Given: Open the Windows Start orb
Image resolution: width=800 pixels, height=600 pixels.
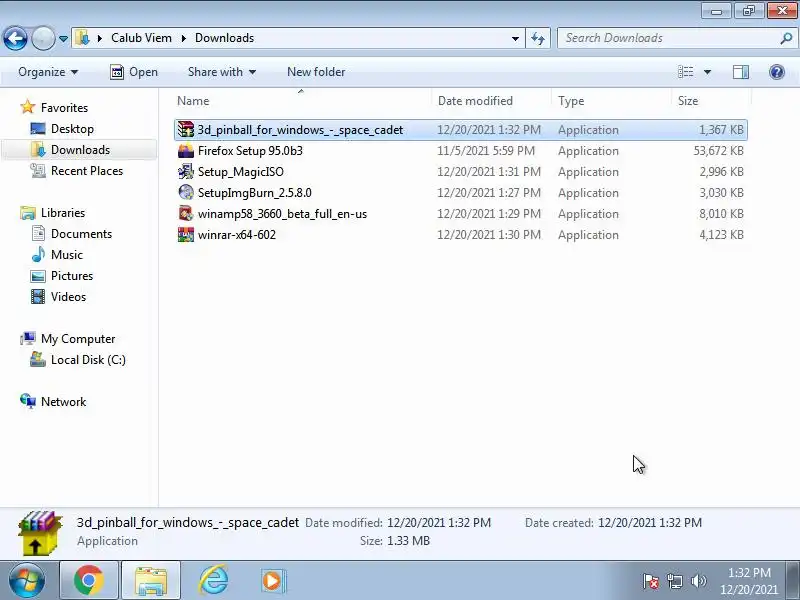Looking at the screenshot, I should (x=27, y=581).
